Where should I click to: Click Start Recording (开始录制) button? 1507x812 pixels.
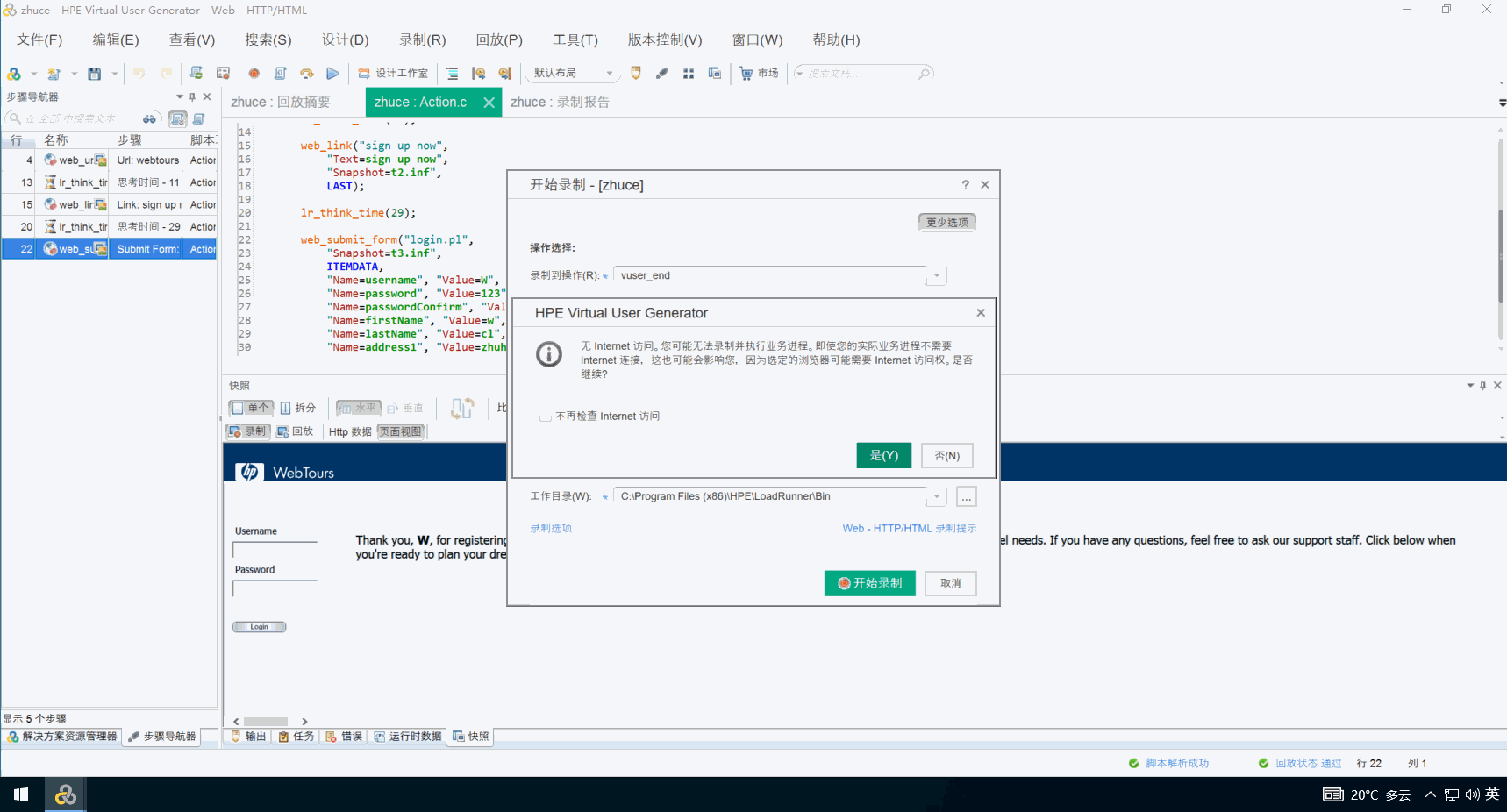tap(870, 583)
